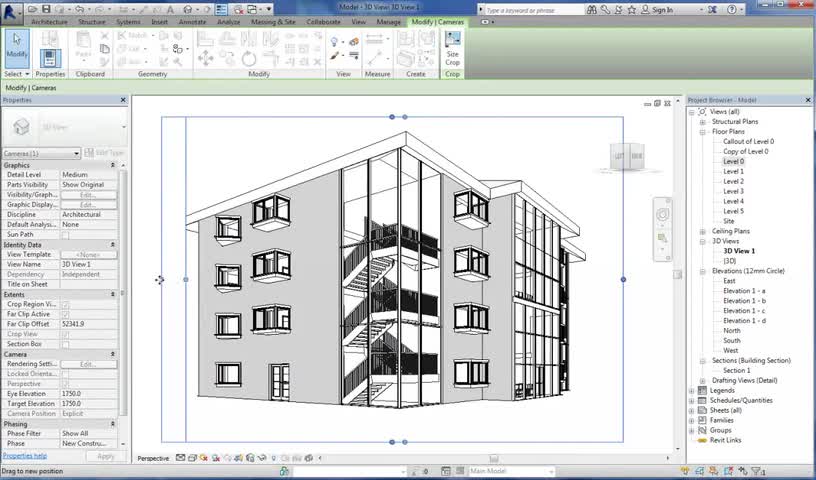The height and width of the screenshot is (480, 816).
Task: Click the horizontal scrollbar thumb under the view
Action: pos(494,459)
